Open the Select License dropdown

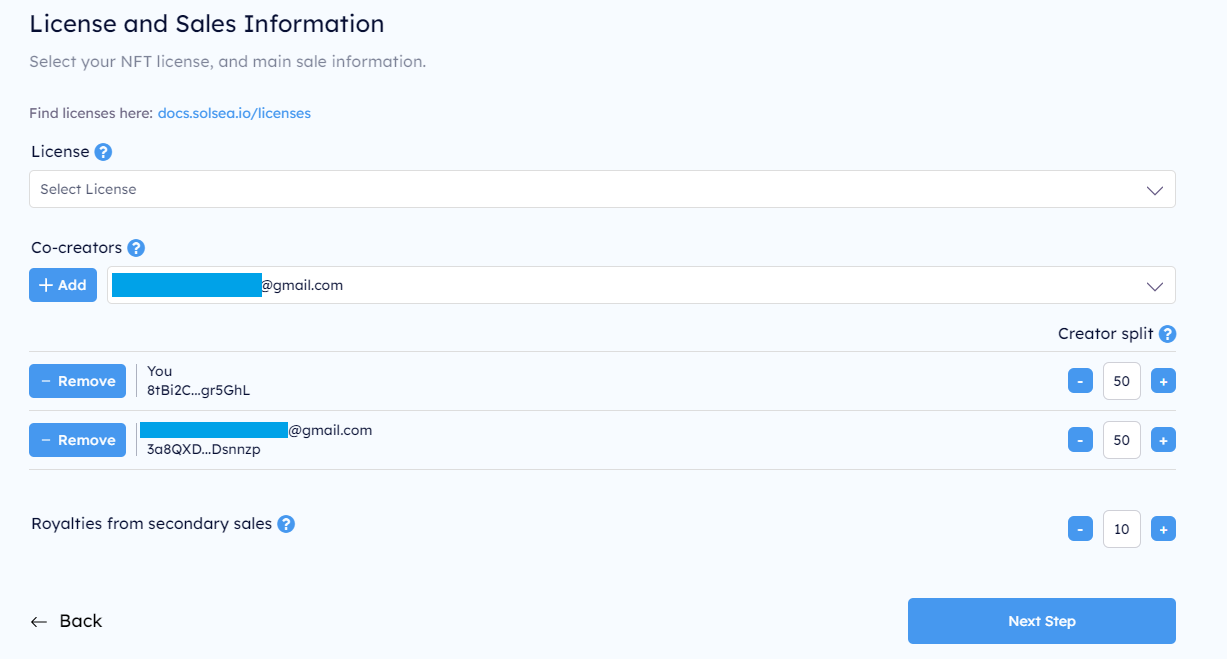point(602,189)
